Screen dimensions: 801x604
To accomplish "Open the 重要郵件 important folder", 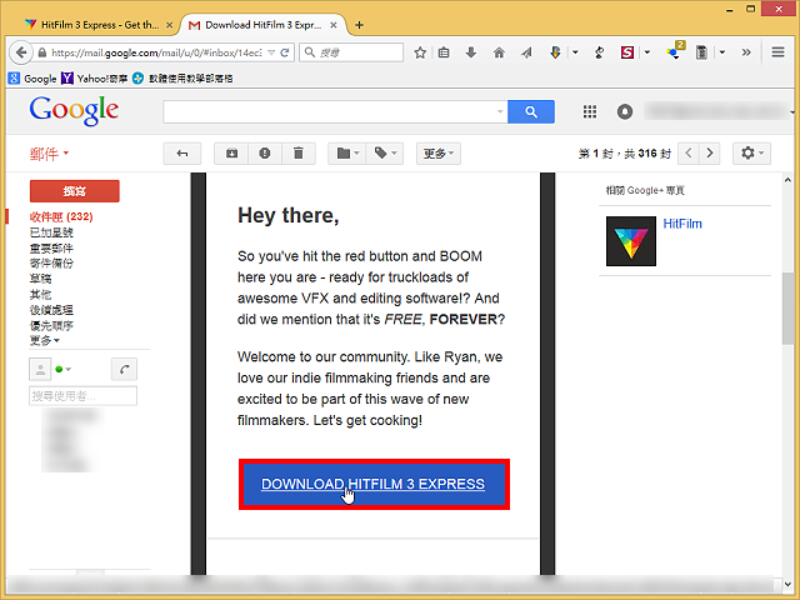I will 51,248.
